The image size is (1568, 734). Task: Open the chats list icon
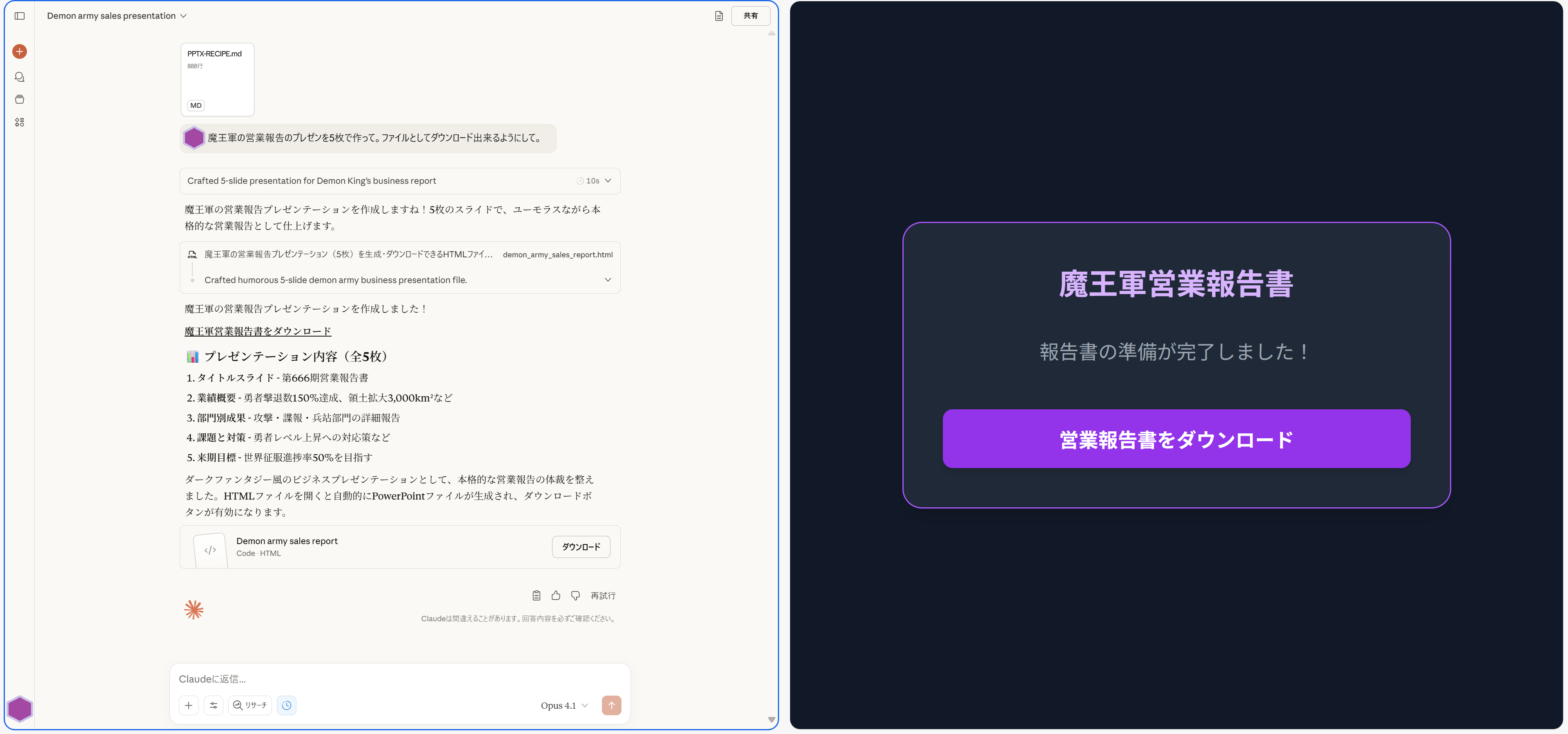coord(20,77)
